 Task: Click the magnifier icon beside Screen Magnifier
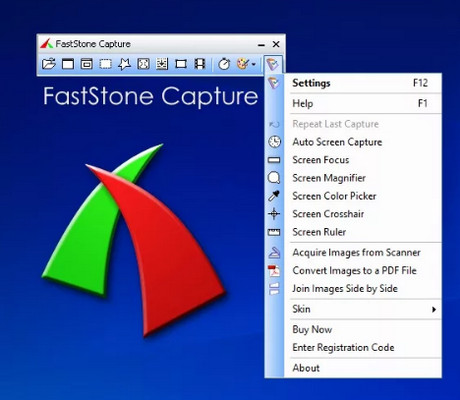[x=274, y=178]
